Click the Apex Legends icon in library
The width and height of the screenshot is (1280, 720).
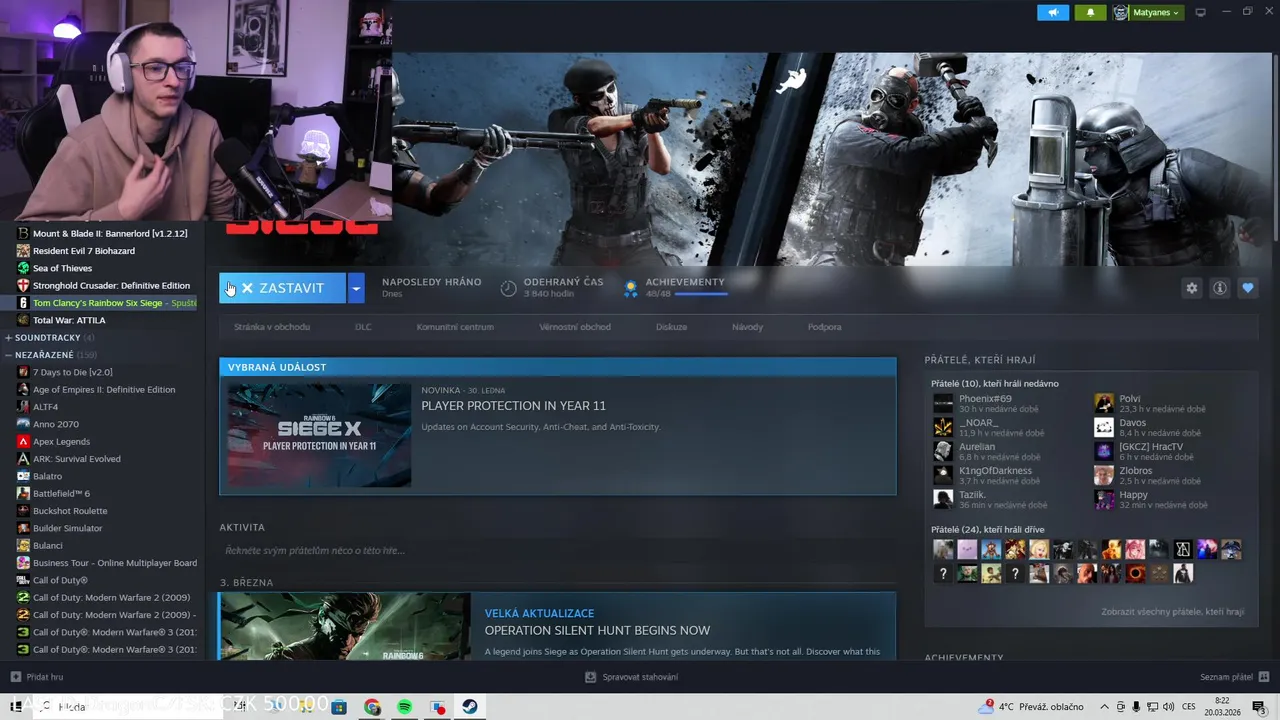(23, 441)
